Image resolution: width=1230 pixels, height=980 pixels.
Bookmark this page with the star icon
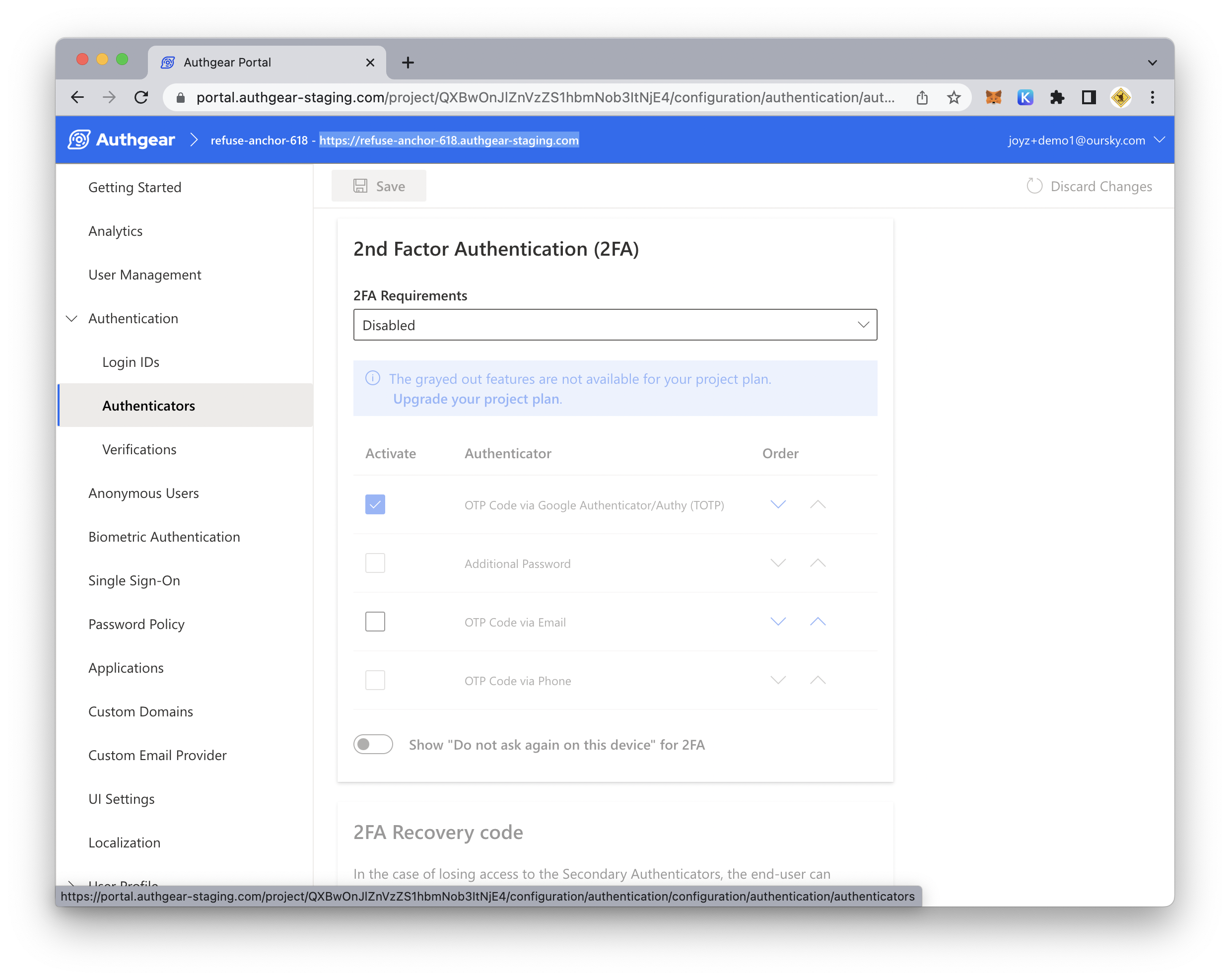click(x=954, y=98)
